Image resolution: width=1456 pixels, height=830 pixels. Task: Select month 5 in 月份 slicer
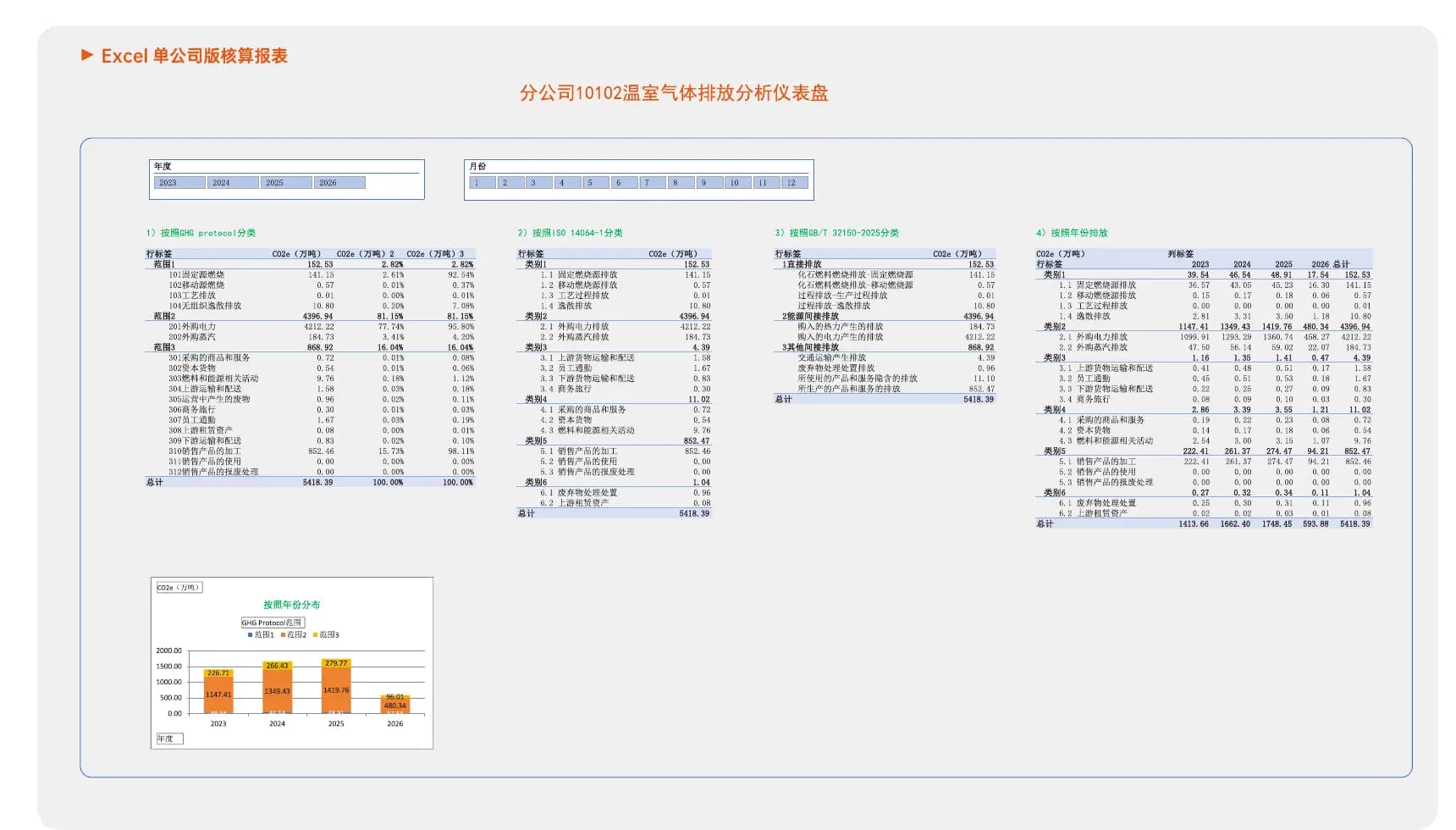[596, 183]
